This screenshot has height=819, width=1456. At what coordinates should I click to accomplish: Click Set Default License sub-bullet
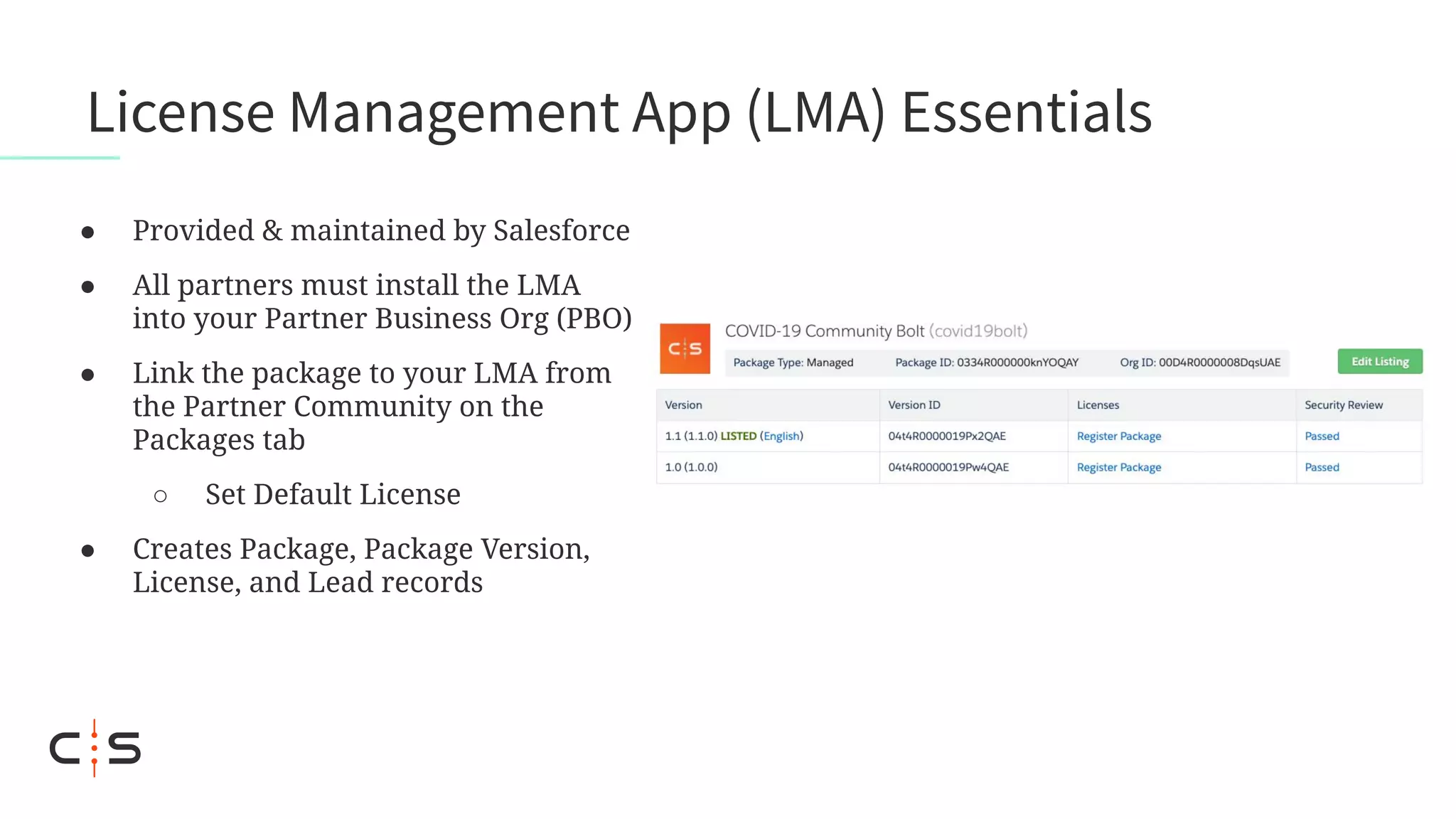[x=333, y=494]
